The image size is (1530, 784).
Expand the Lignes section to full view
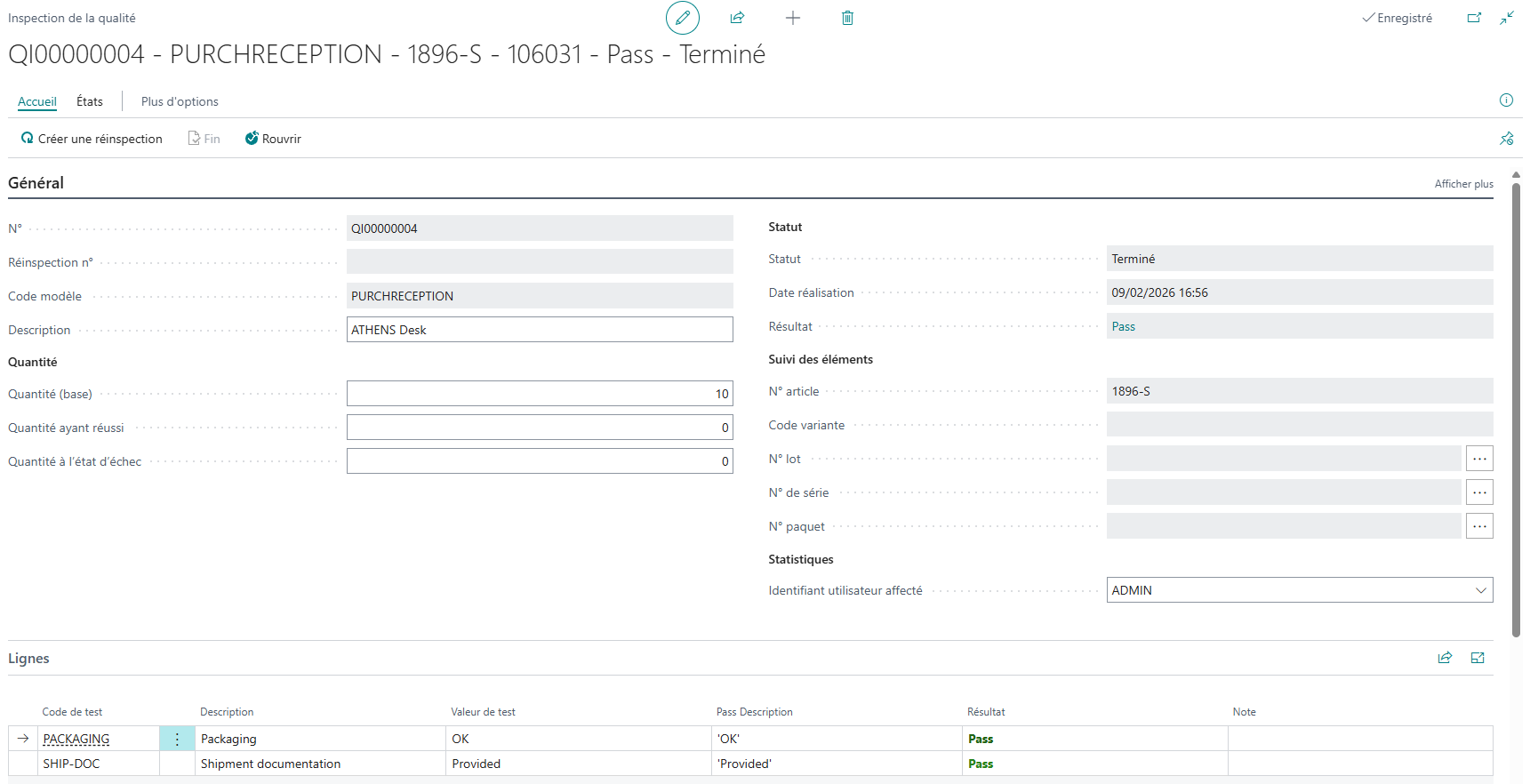pyautogui.click(x=1478, y=658)
